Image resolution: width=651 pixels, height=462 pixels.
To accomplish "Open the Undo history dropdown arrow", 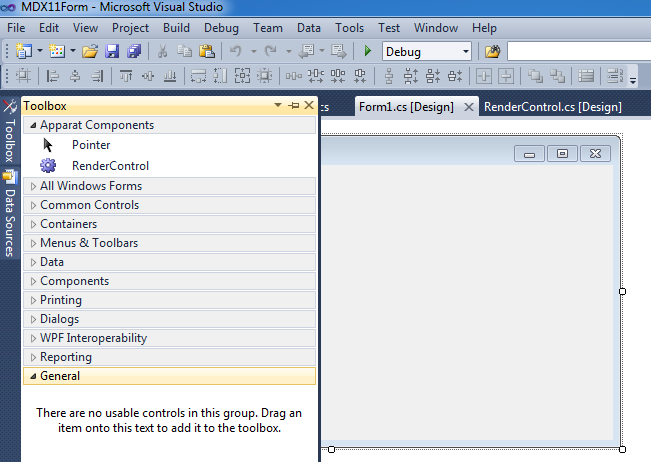I will click(x=253, y=51).
